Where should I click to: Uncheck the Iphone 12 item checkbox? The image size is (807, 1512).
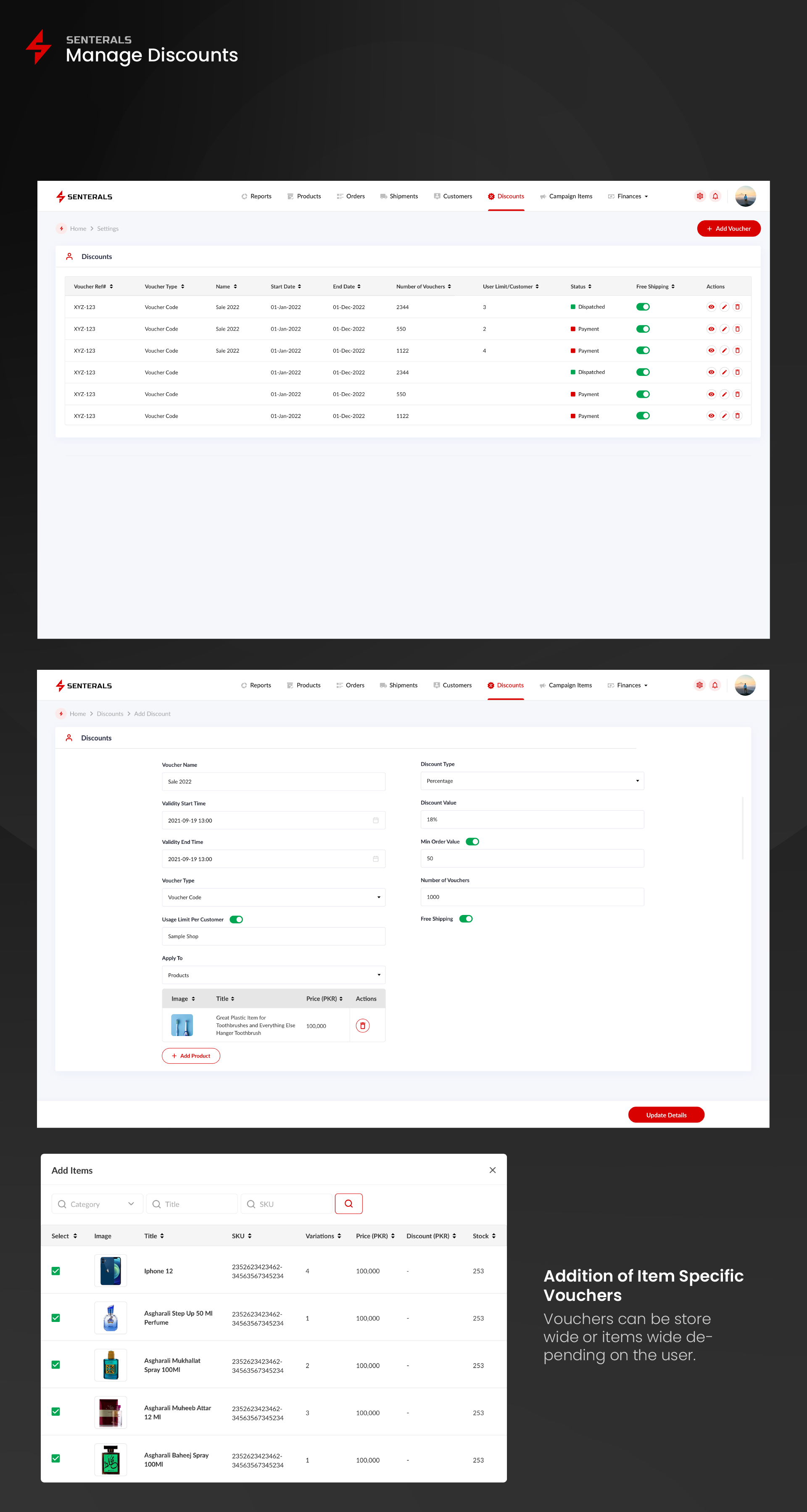click(x=56, y=1271)
